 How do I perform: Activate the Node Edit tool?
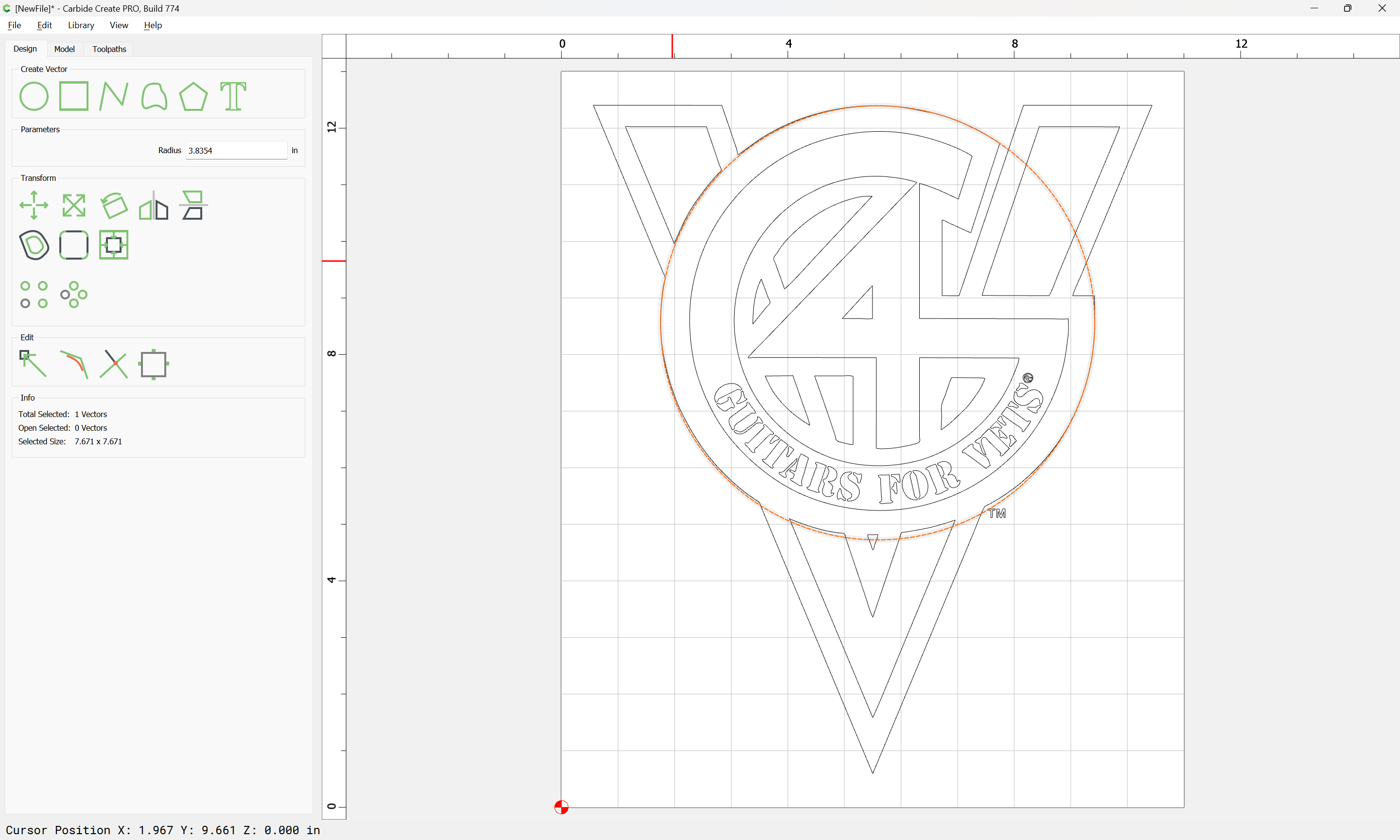[33, 364]
